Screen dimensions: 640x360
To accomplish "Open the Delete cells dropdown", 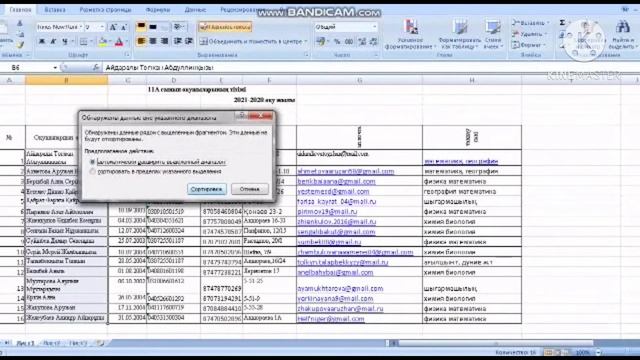I will pyautogui.click(x=529, y=34).
